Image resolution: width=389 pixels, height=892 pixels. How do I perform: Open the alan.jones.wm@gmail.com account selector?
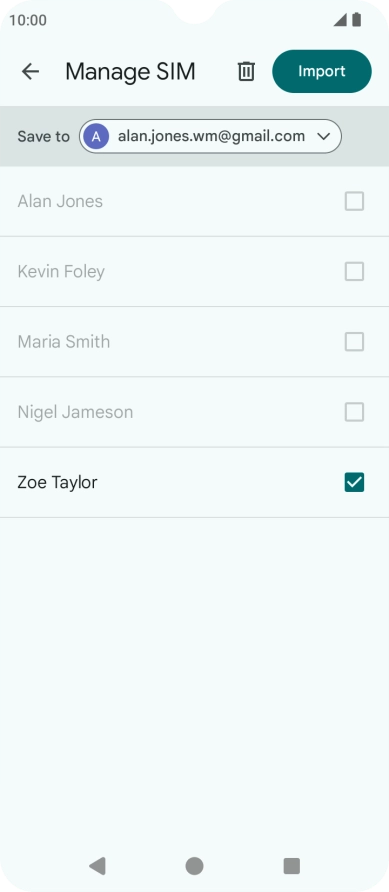pyautogui.click(x=210, y=136)
